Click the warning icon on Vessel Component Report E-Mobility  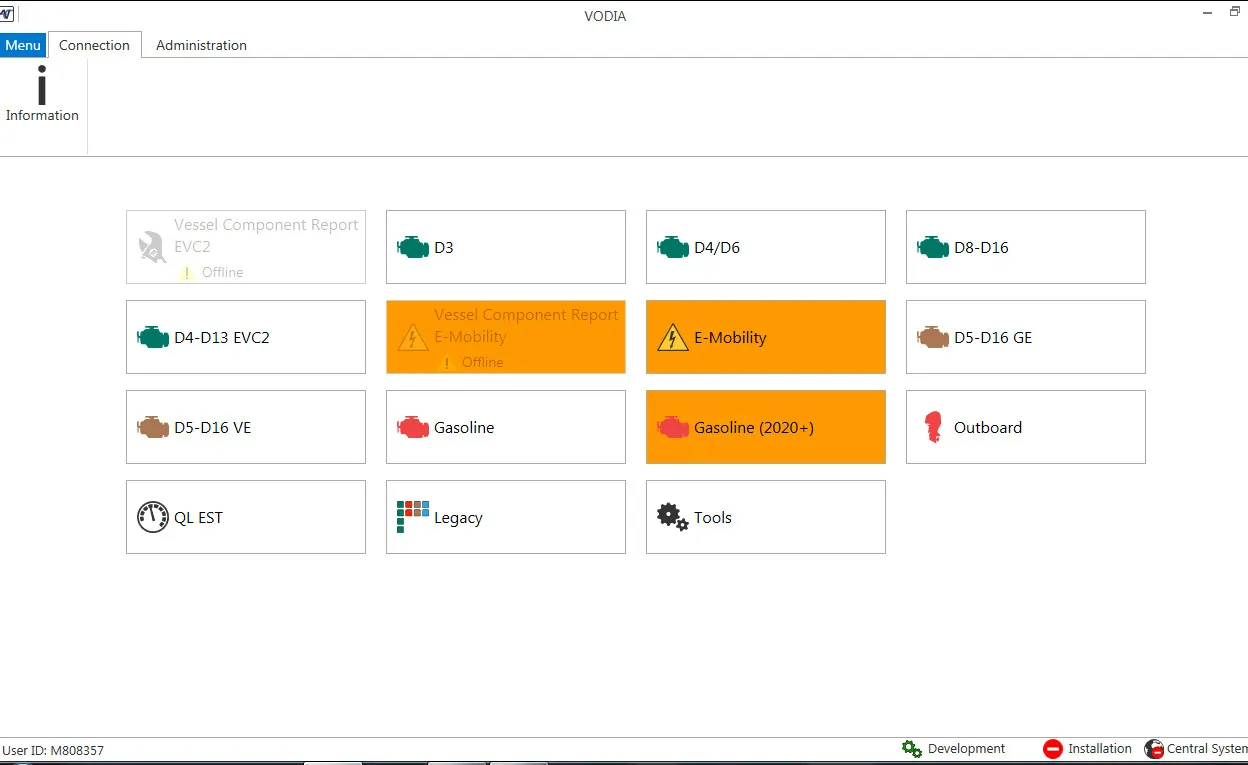point(413,338)
